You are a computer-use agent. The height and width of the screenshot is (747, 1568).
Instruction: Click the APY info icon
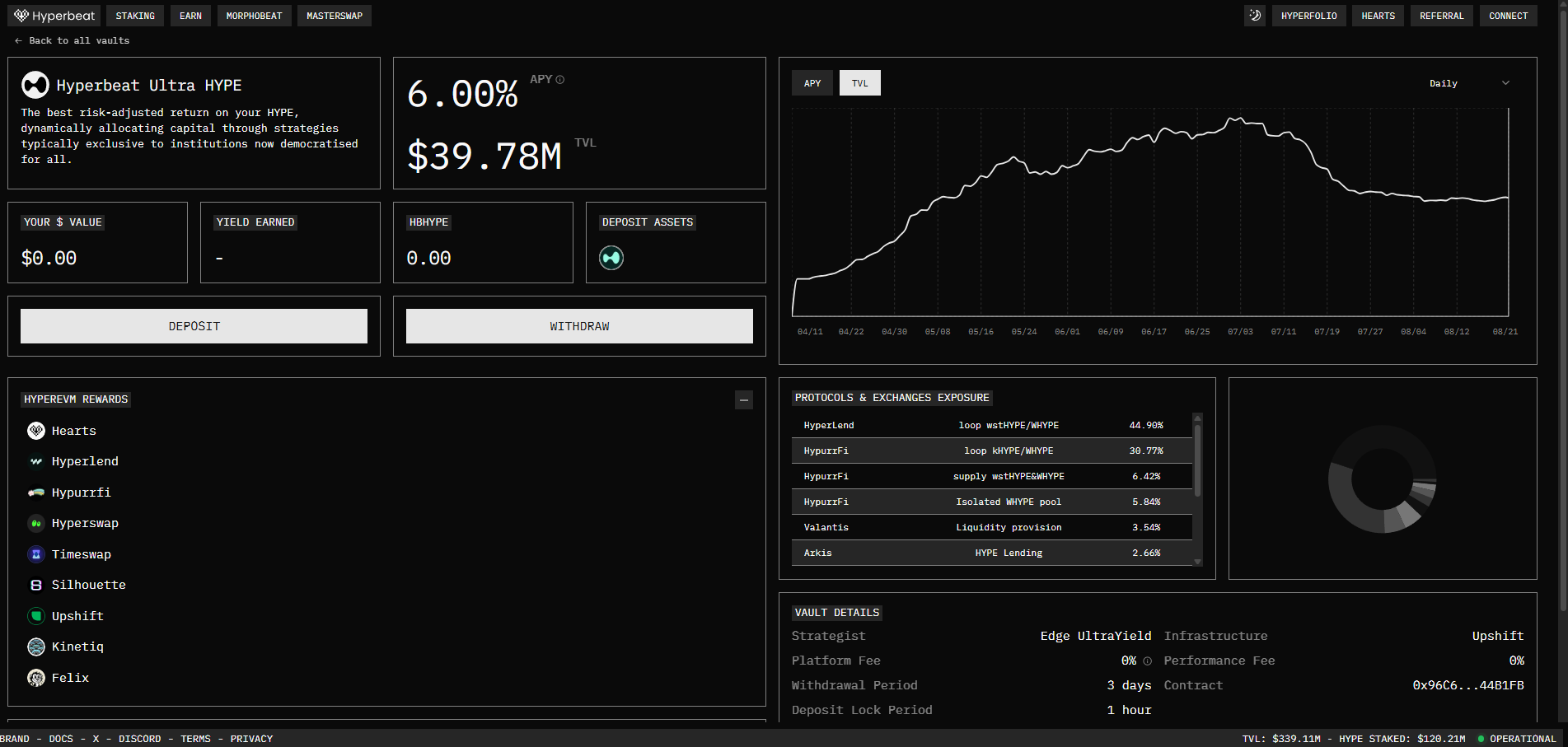point(560,80)
